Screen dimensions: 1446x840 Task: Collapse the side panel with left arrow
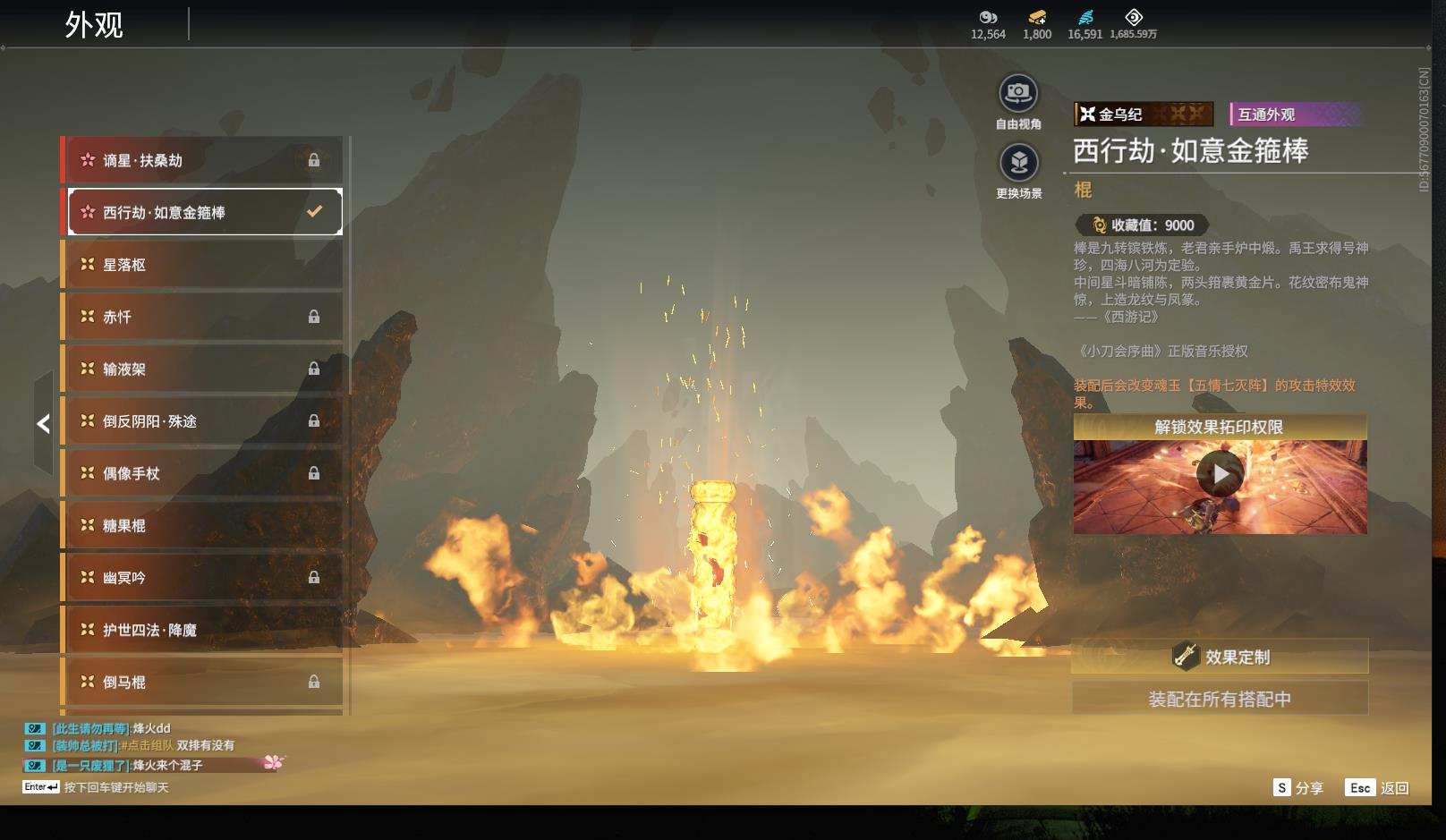43,424
